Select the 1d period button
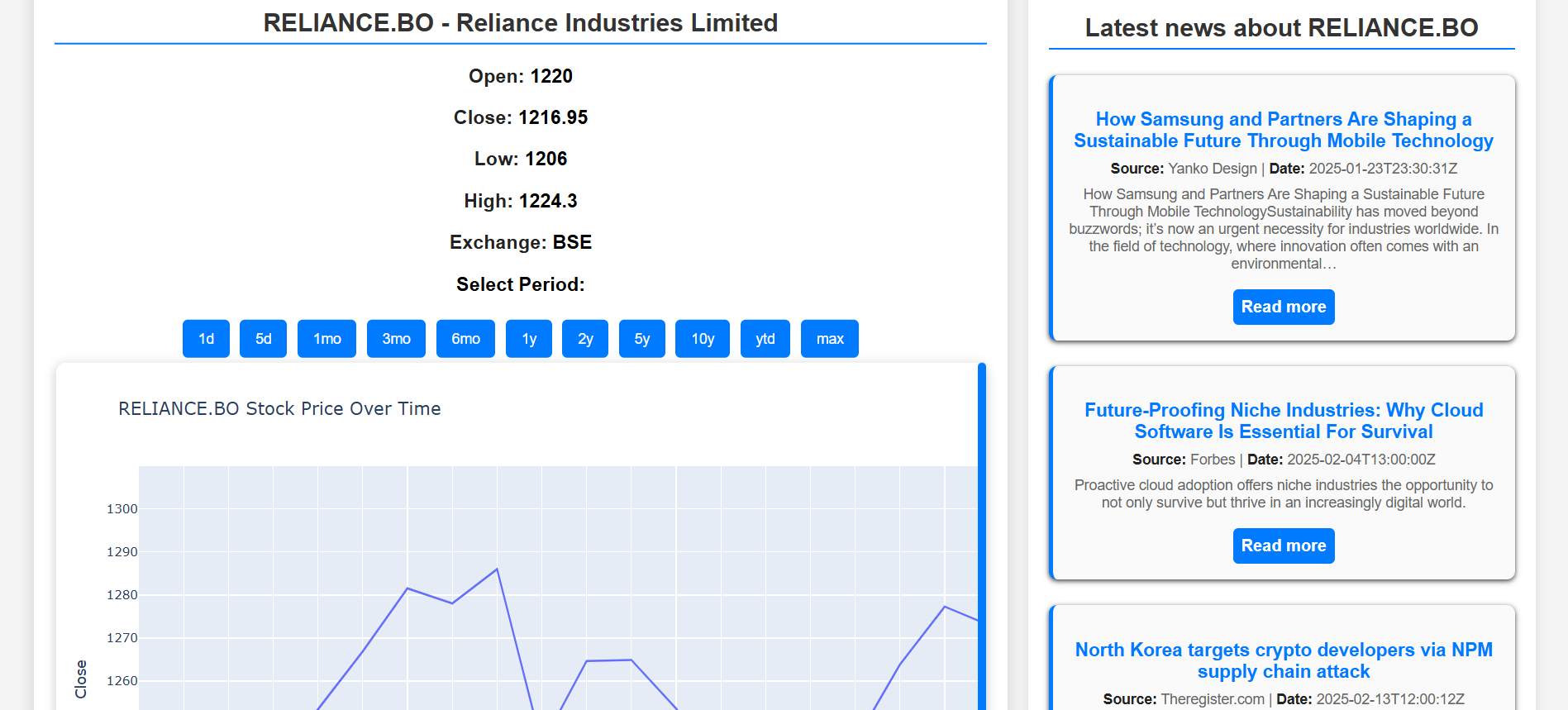The width and height of the screenshot is (1568, 710). click(x=206, y=339)
